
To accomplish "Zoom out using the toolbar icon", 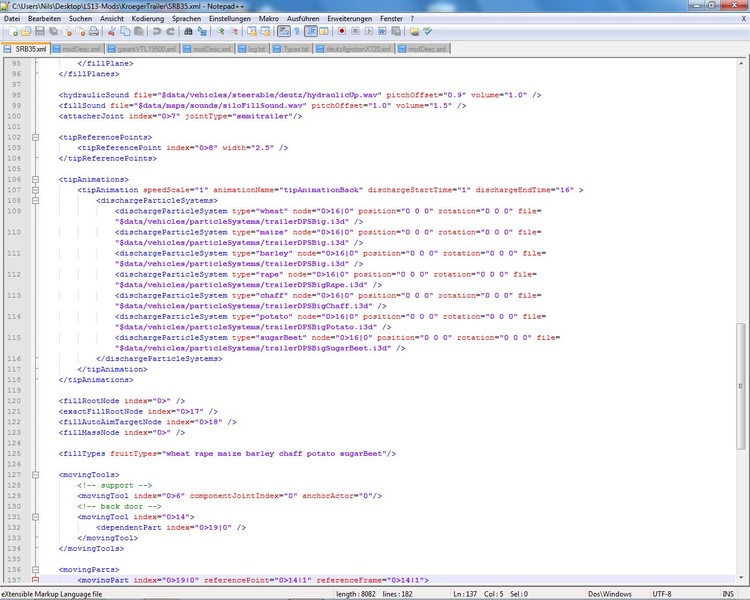I will coord(234,32).
